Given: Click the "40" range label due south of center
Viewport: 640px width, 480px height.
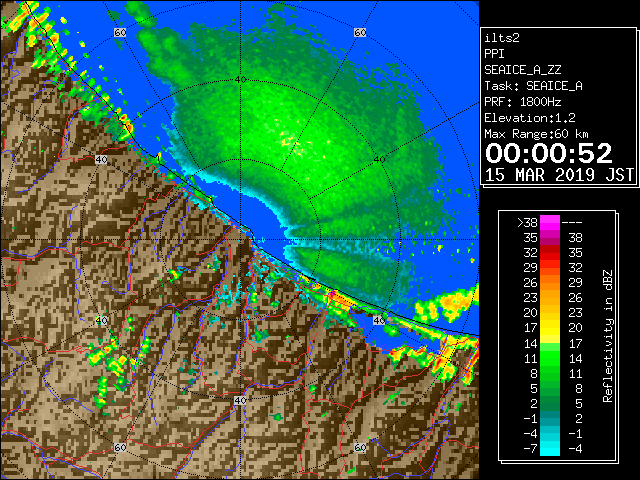Looking at the screenshot, I should (240, 400).
